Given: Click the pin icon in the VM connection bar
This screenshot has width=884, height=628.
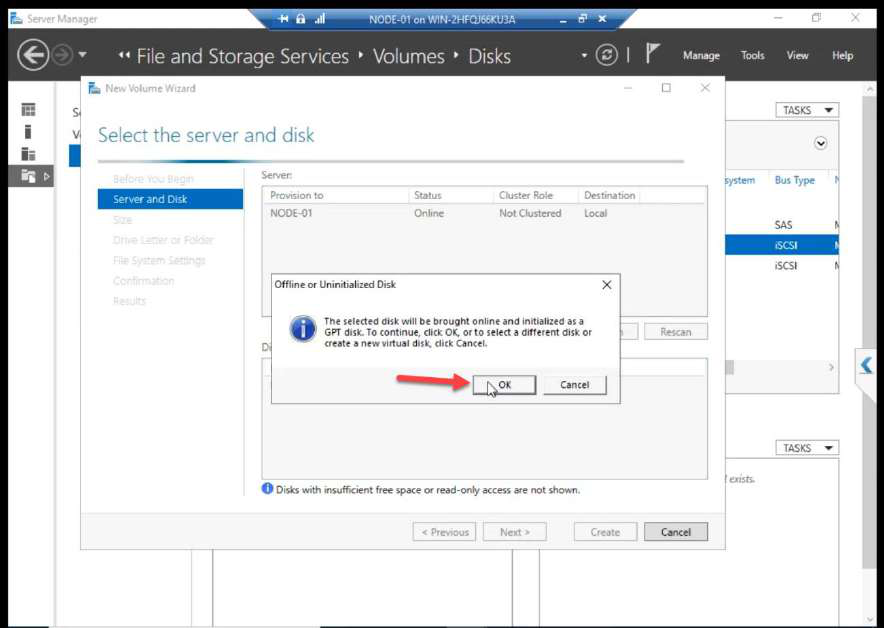Looking at the screenshot, I should pyautogui.click(x=284, y=19).
